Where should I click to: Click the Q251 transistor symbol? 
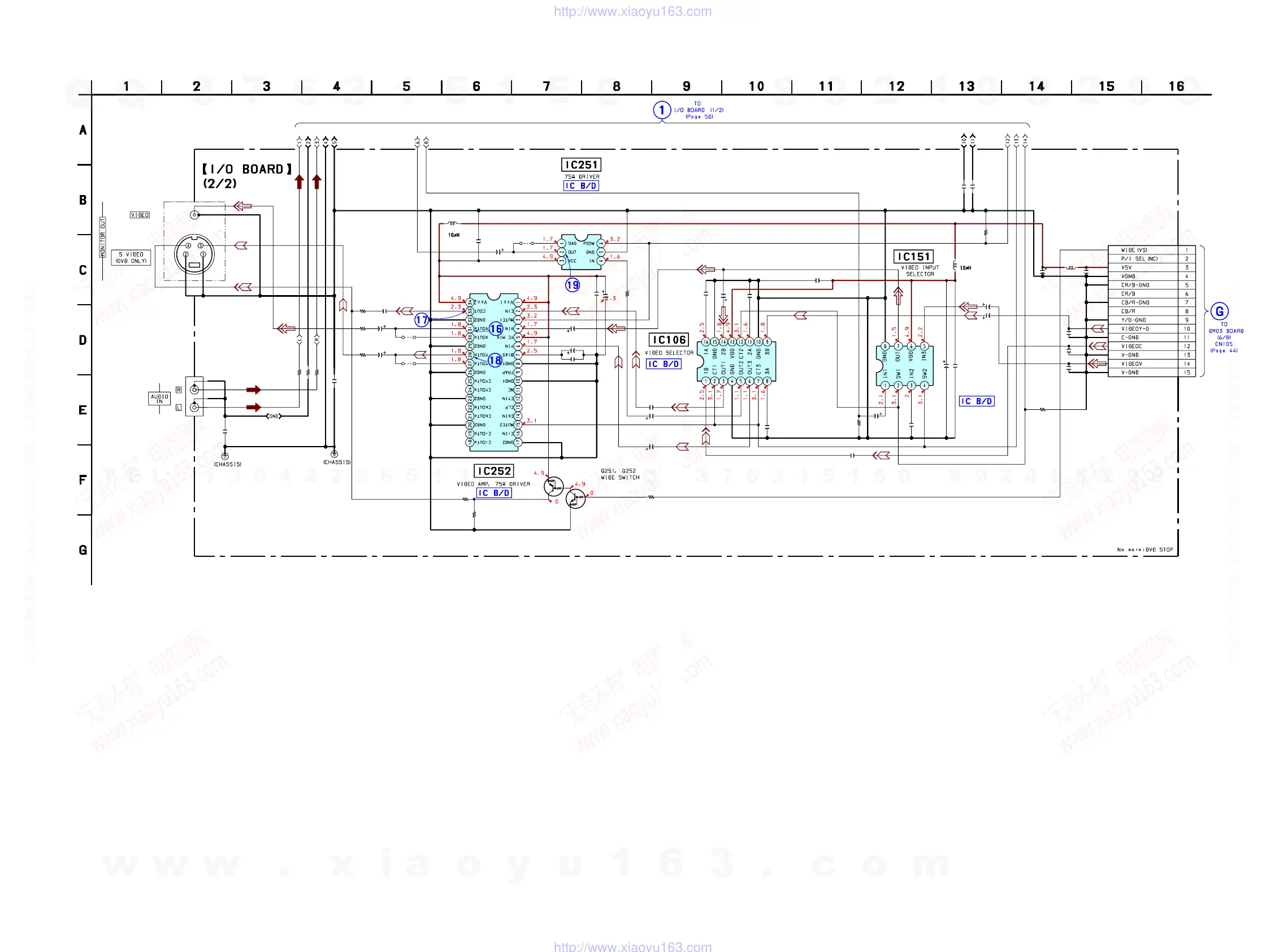[553, 487]
